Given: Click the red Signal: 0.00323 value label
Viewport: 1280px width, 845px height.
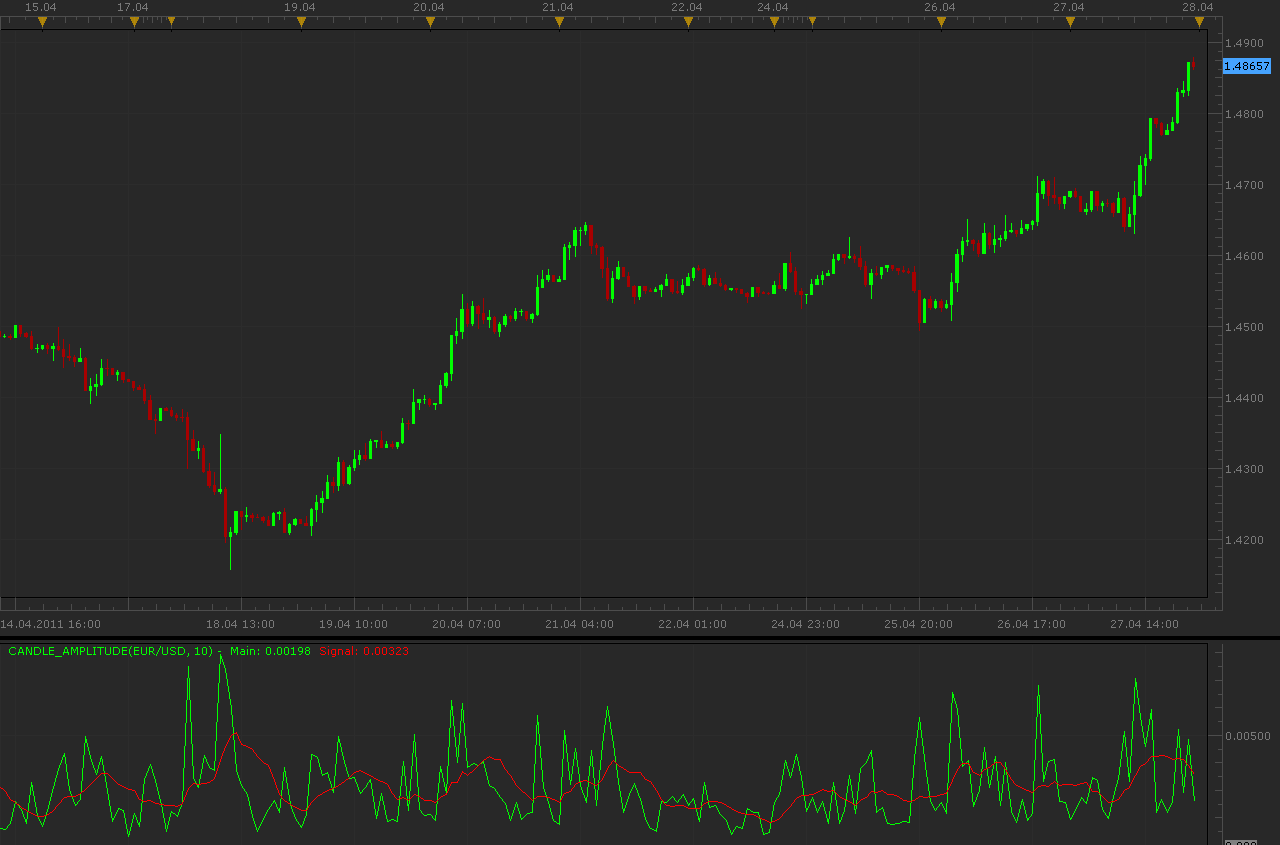Looking at the screenshot, I should coord(364,651).
